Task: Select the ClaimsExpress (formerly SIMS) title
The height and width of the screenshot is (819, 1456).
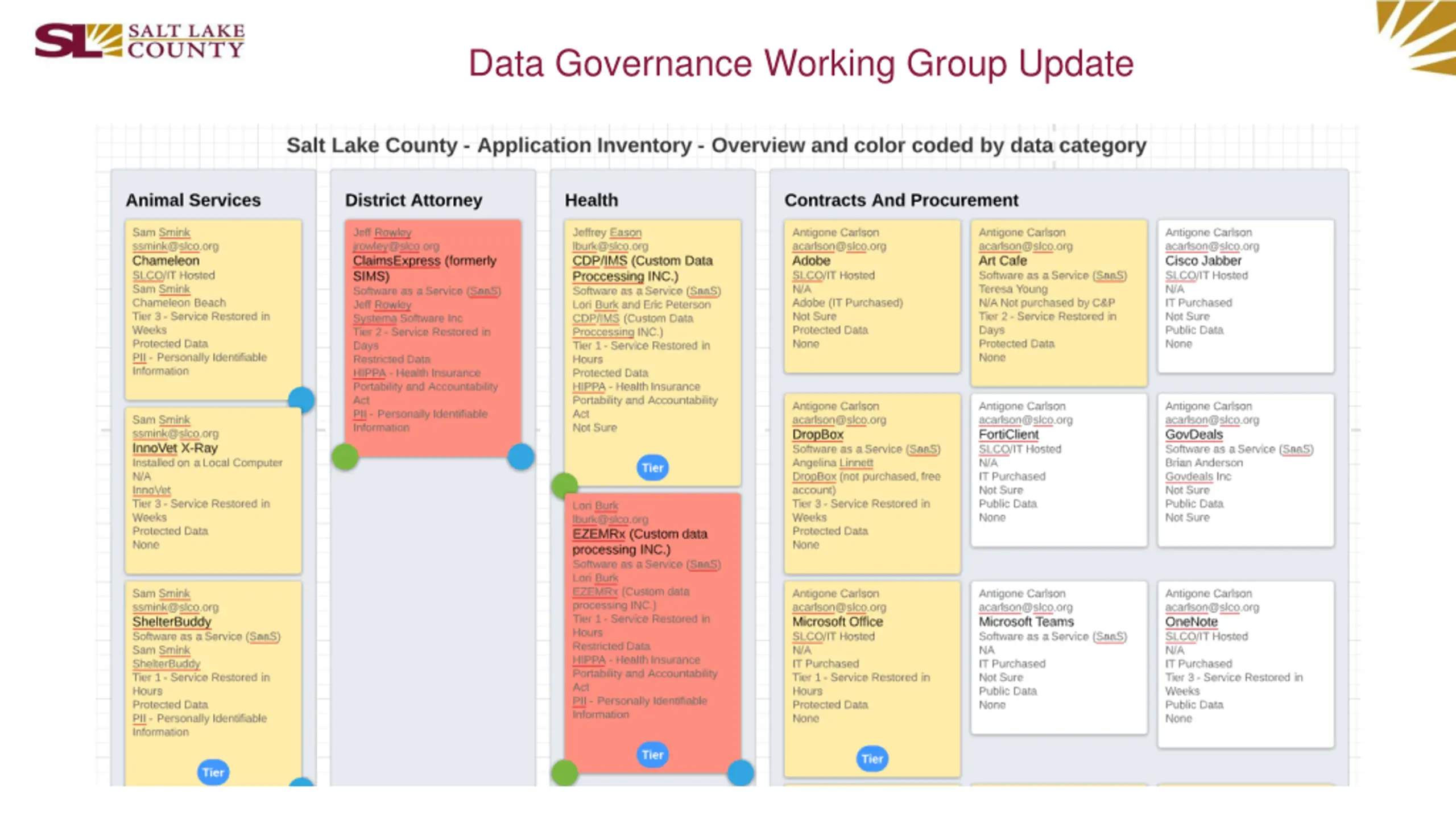Action: 424,268
